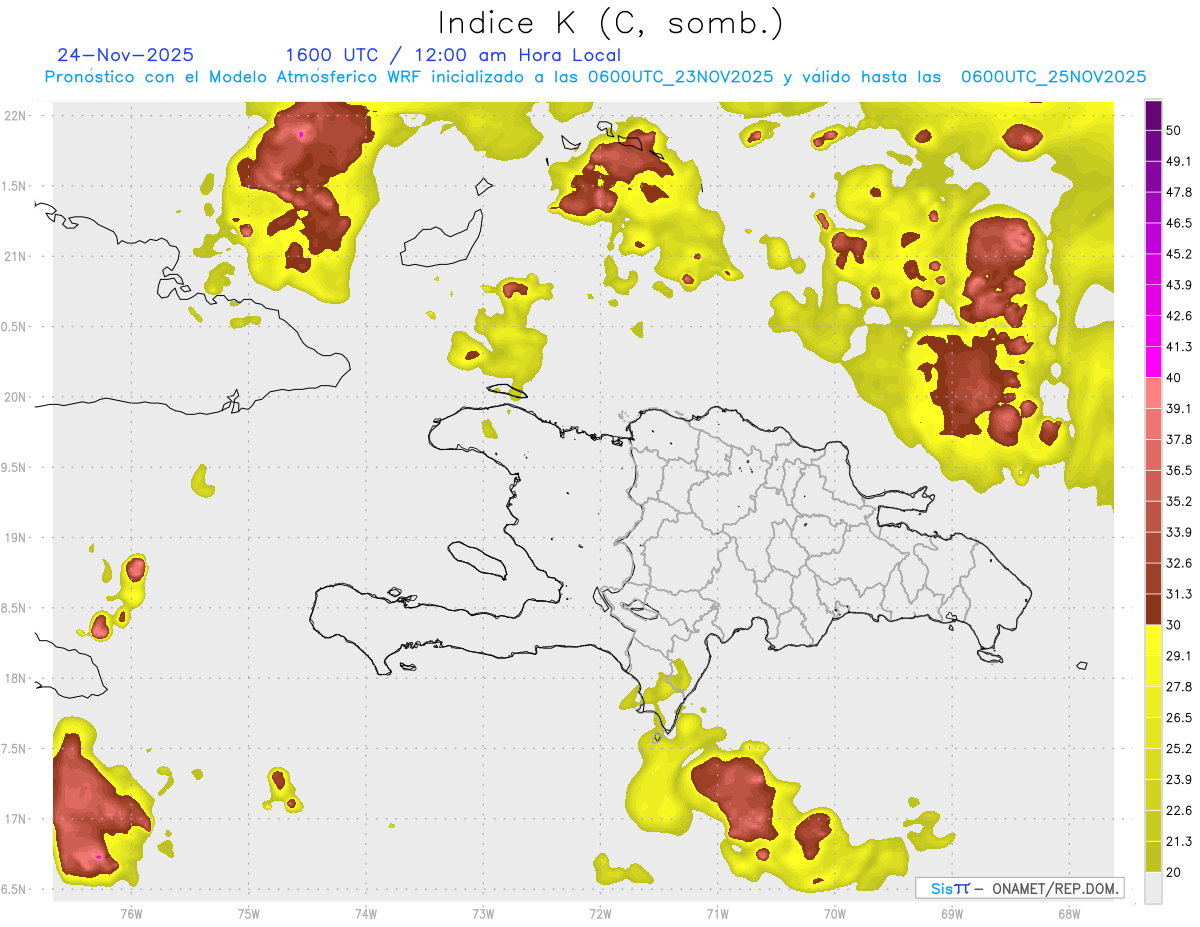Screen dimensions: 1200x927
Task: Click the '21.3' colorbar value
Action: (1179, 841)
